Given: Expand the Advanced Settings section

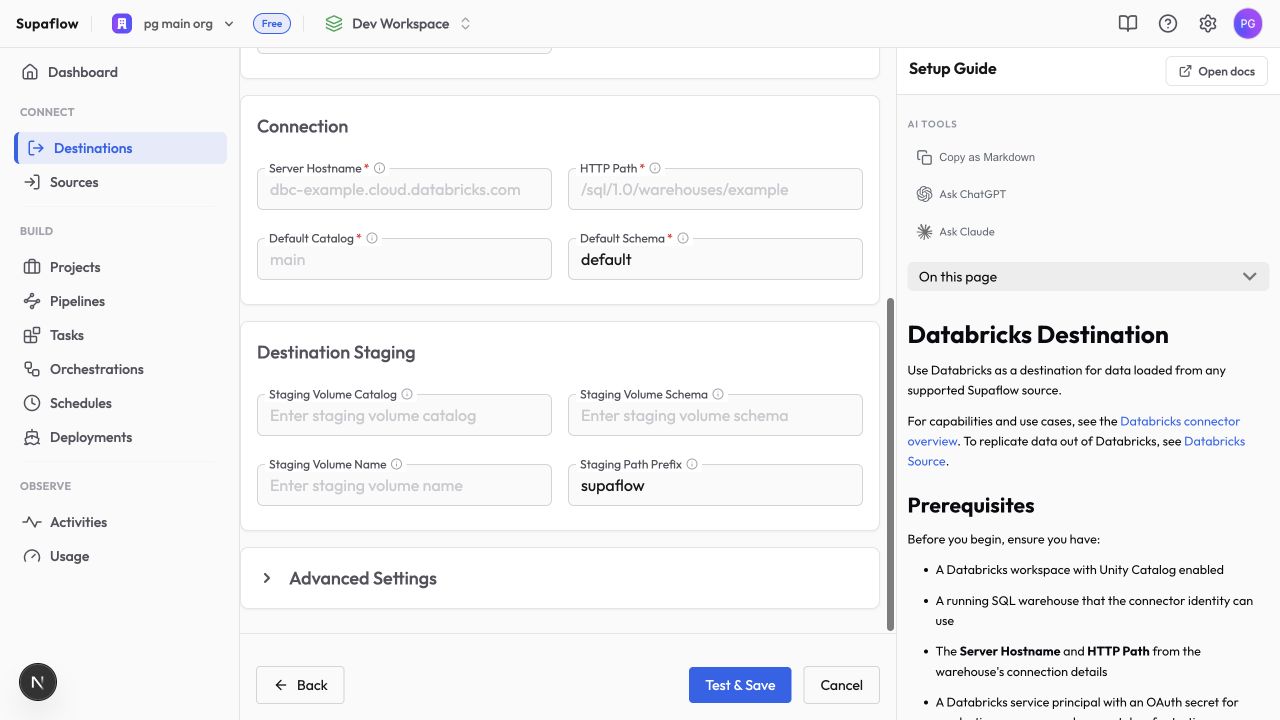Looking at the screenshot, I should click(560, 578).
